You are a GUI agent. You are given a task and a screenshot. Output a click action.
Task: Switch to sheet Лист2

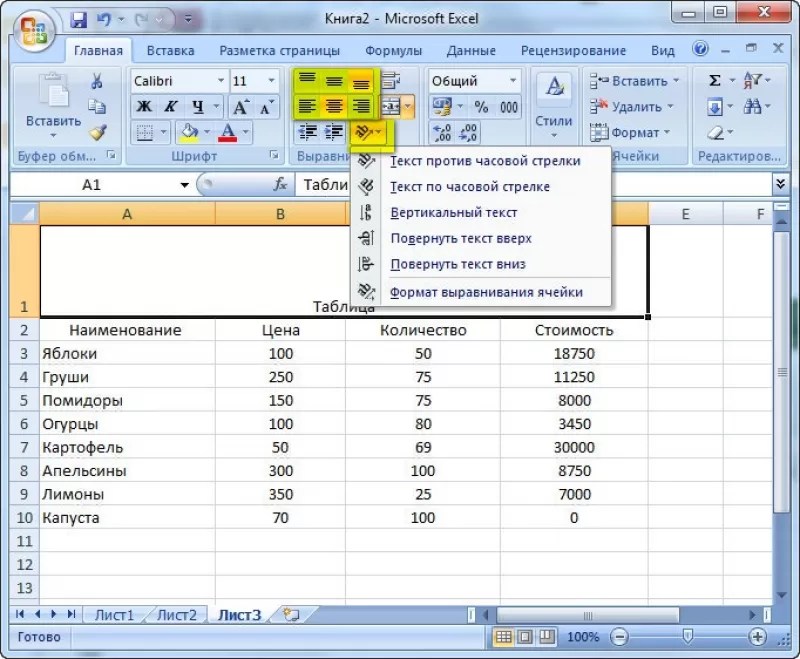click(x=177, y=615)
